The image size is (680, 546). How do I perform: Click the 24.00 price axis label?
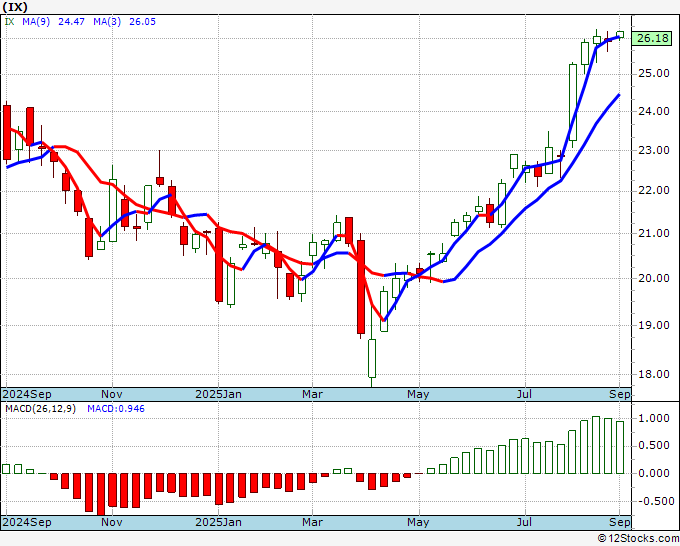point(654,111)
